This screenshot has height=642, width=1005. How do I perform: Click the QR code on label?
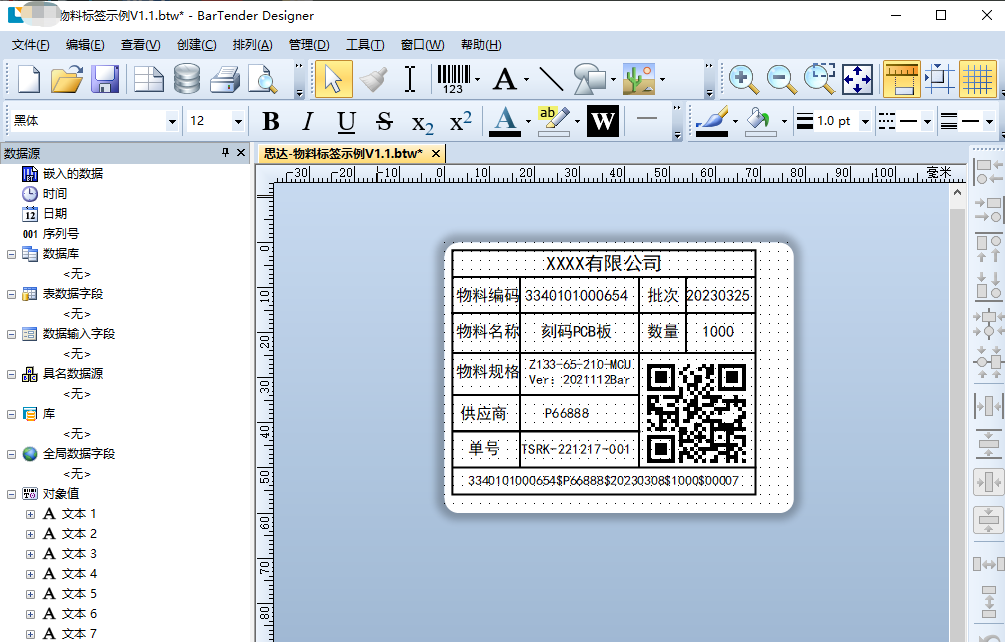[696, 413]
